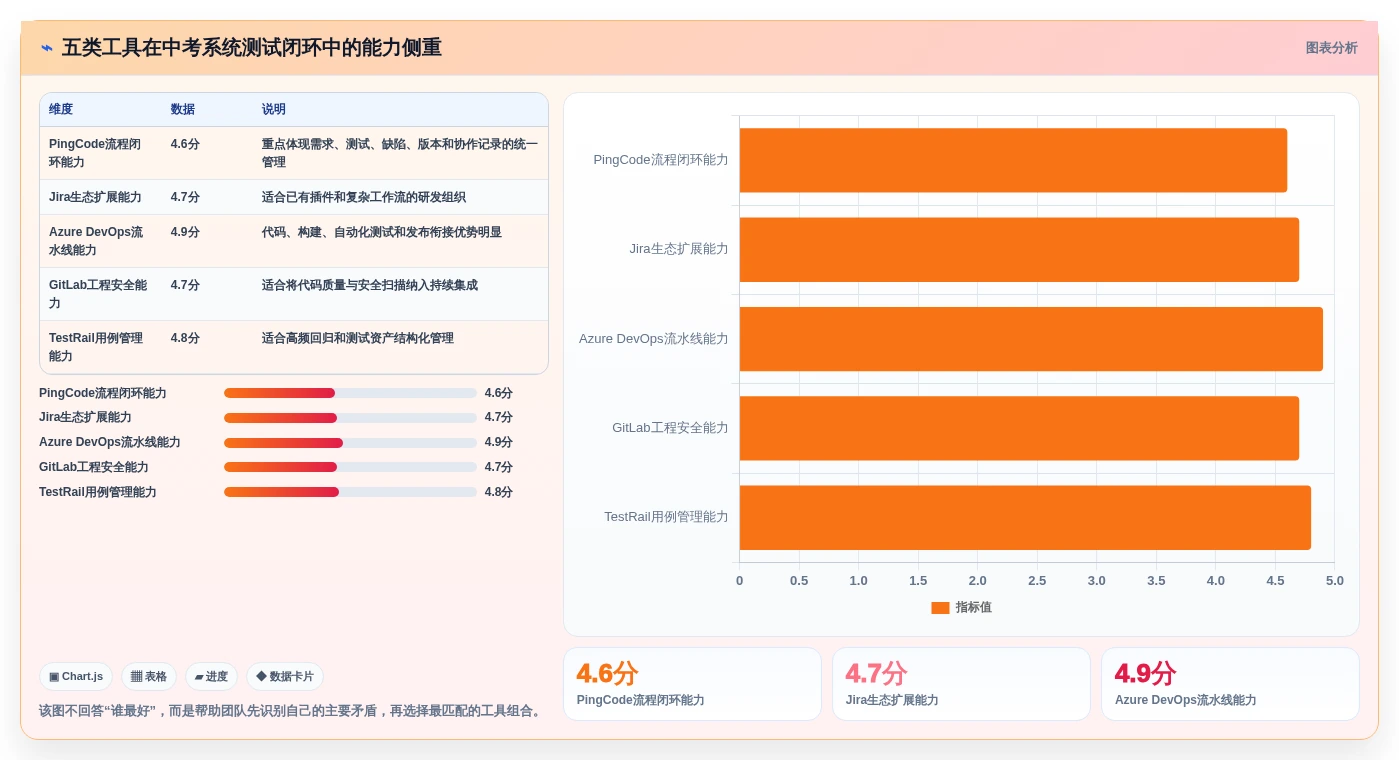1399x760 pixels.
Task: Click the 4.7分 Jira data card
Action: click(x=961, y=684)
